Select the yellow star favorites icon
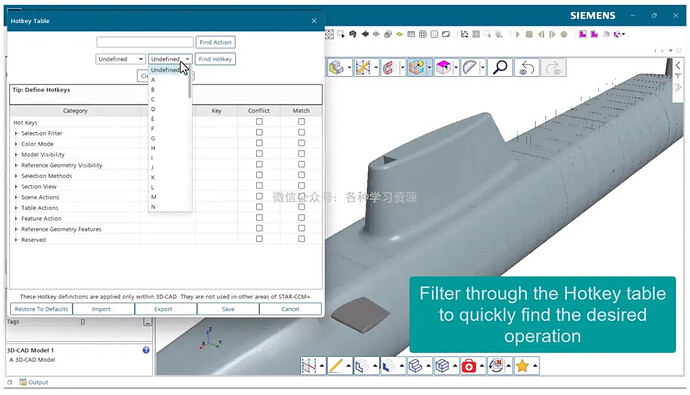The image size is (690, 395). [522, 366]
